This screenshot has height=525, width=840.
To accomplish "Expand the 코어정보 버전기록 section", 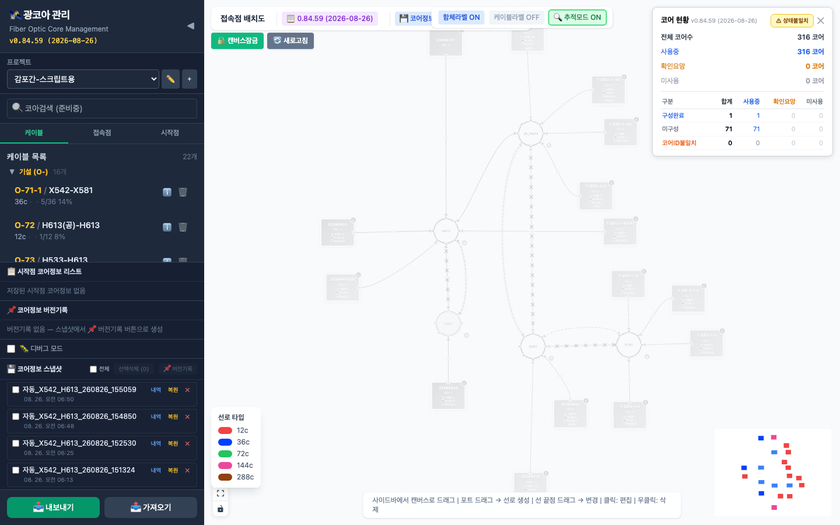I will pos(102,310).
